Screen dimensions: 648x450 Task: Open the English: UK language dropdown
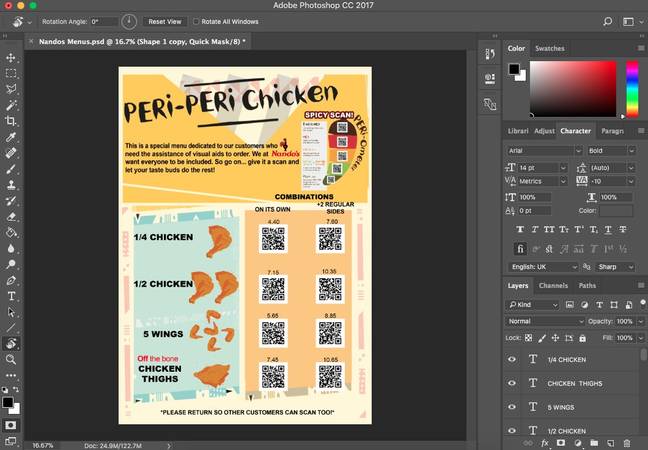[543, 267]
